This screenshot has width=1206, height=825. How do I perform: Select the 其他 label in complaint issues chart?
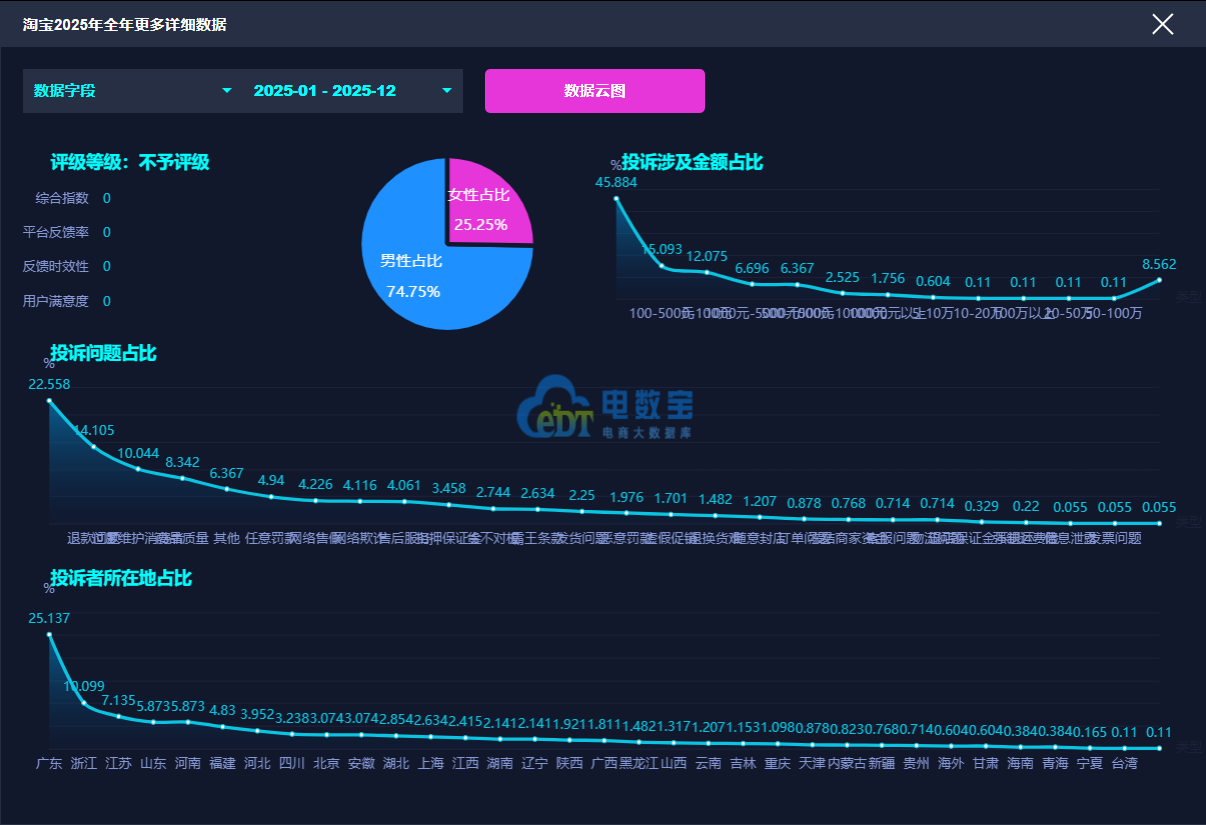(227, 538)
